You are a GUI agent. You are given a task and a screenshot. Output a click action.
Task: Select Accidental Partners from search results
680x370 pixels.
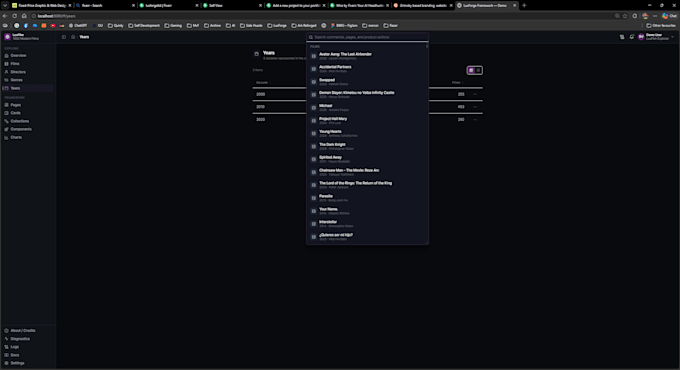point(367,69)
